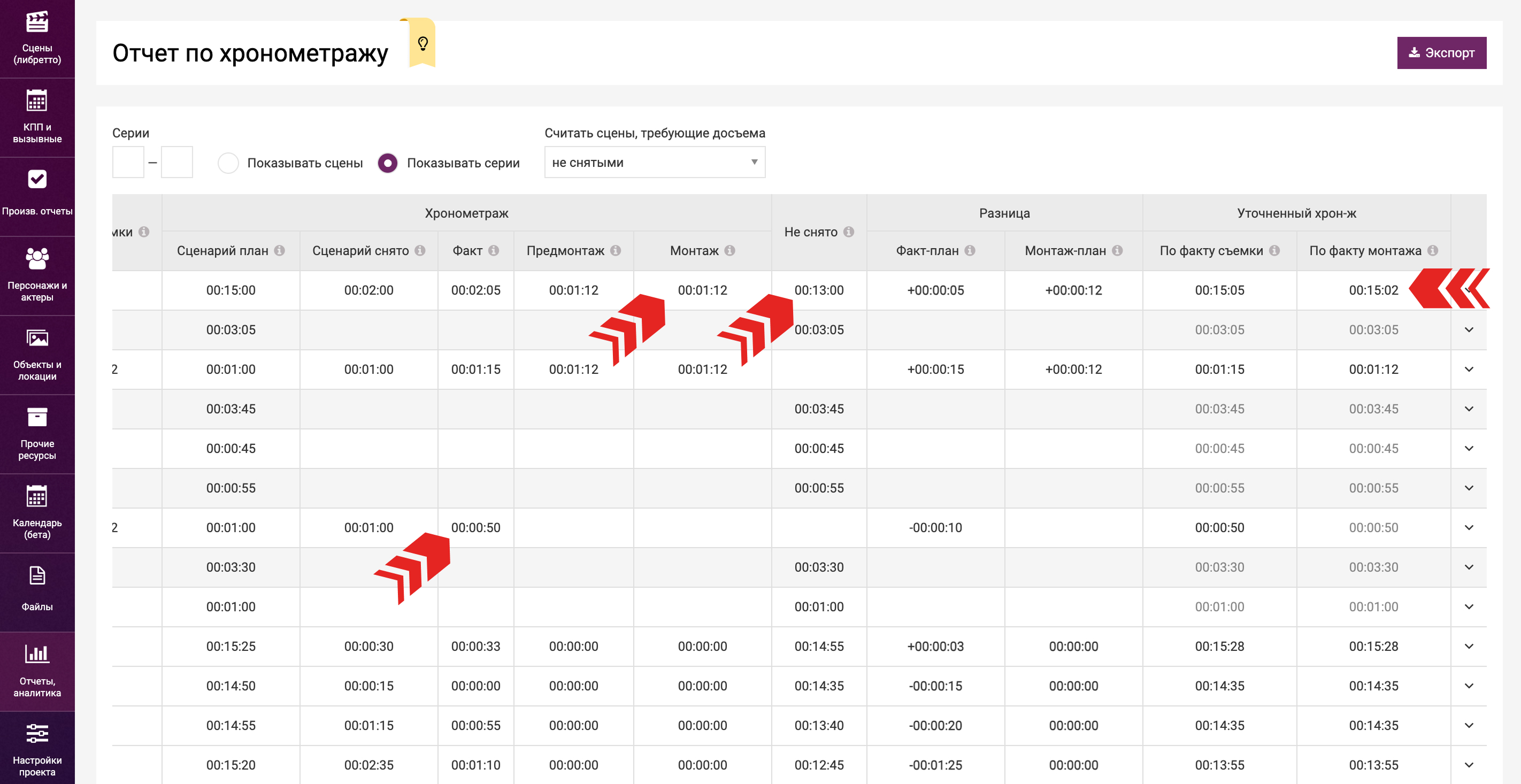Open Объекты и локации sidebar icon
Screen dimensions: 1521x784
click(x=37, y=339)
